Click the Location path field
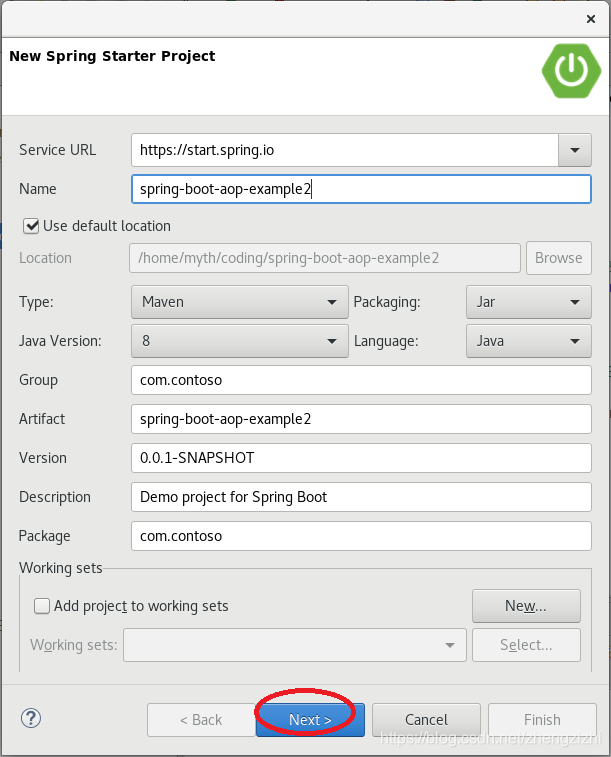The height and width of the screenshot is (757, 611). point(325,258)
